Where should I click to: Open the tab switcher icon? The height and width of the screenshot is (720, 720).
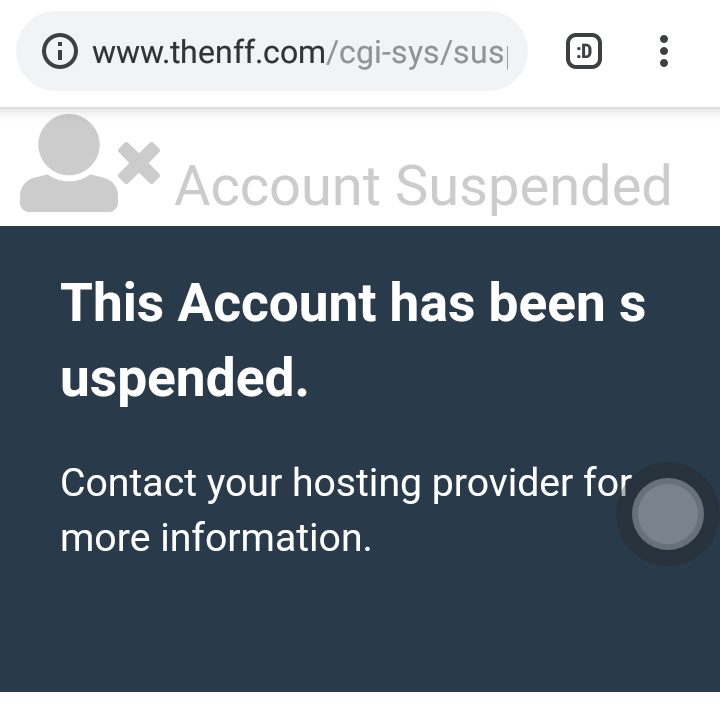[584, 51]
